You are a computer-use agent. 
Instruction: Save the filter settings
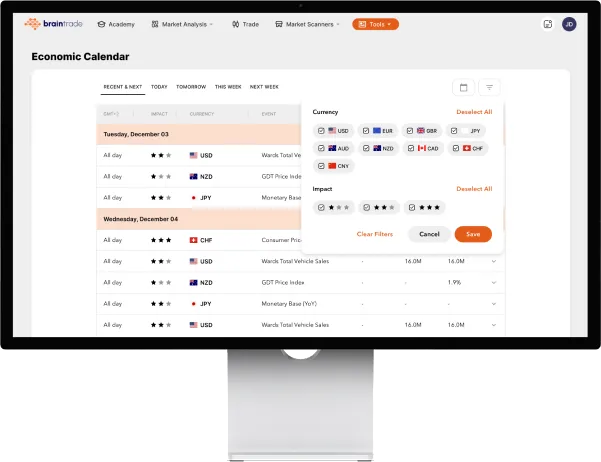click(x=472, y=234)
